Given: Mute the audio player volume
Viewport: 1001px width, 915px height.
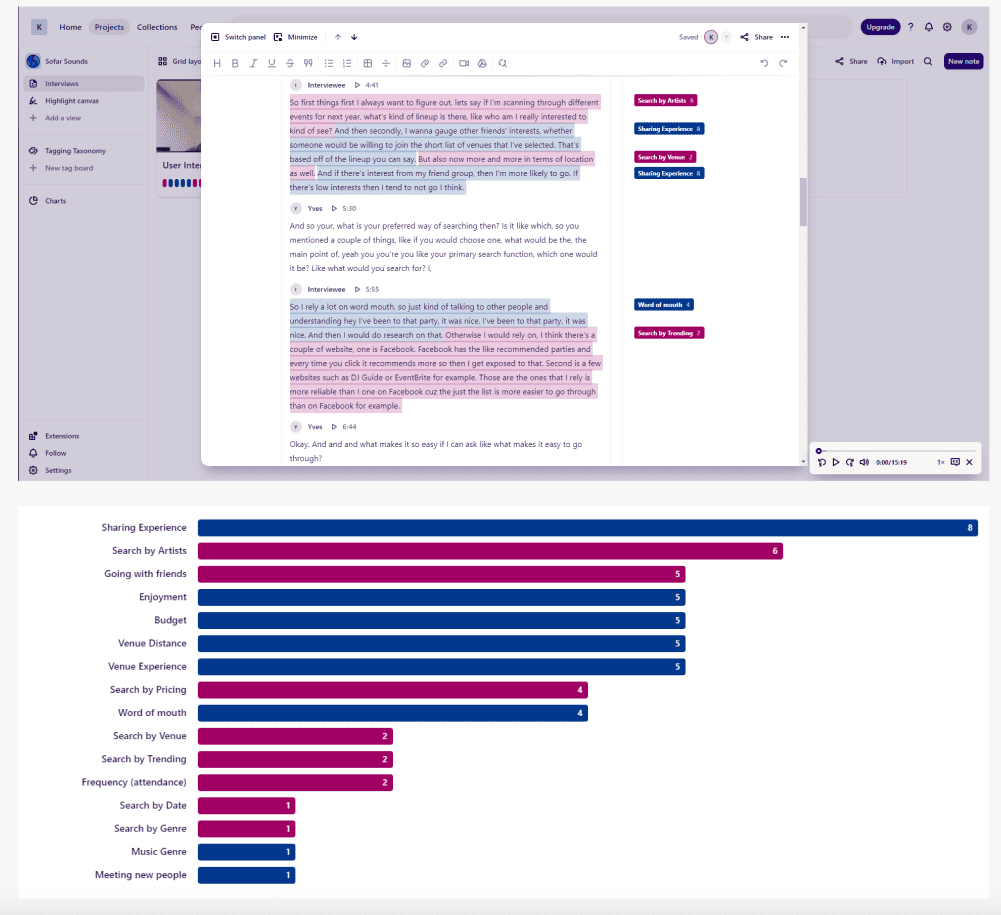Looking at the screenshot, I should pos(864,462).
